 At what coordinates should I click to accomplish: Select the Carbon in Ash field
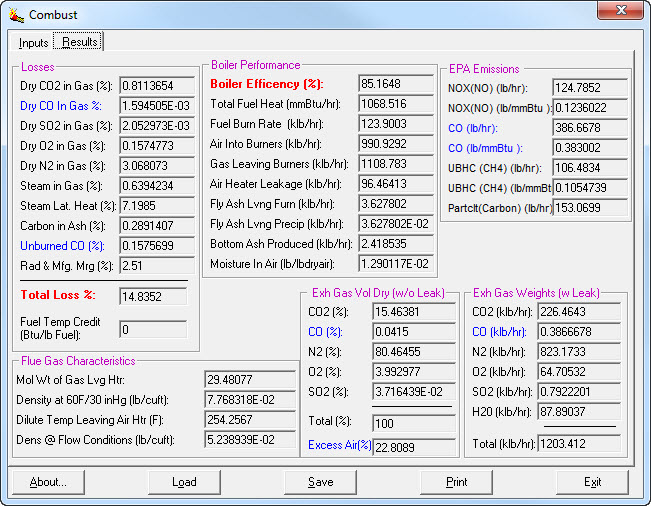pyautogui.click(x=157, y=226)
